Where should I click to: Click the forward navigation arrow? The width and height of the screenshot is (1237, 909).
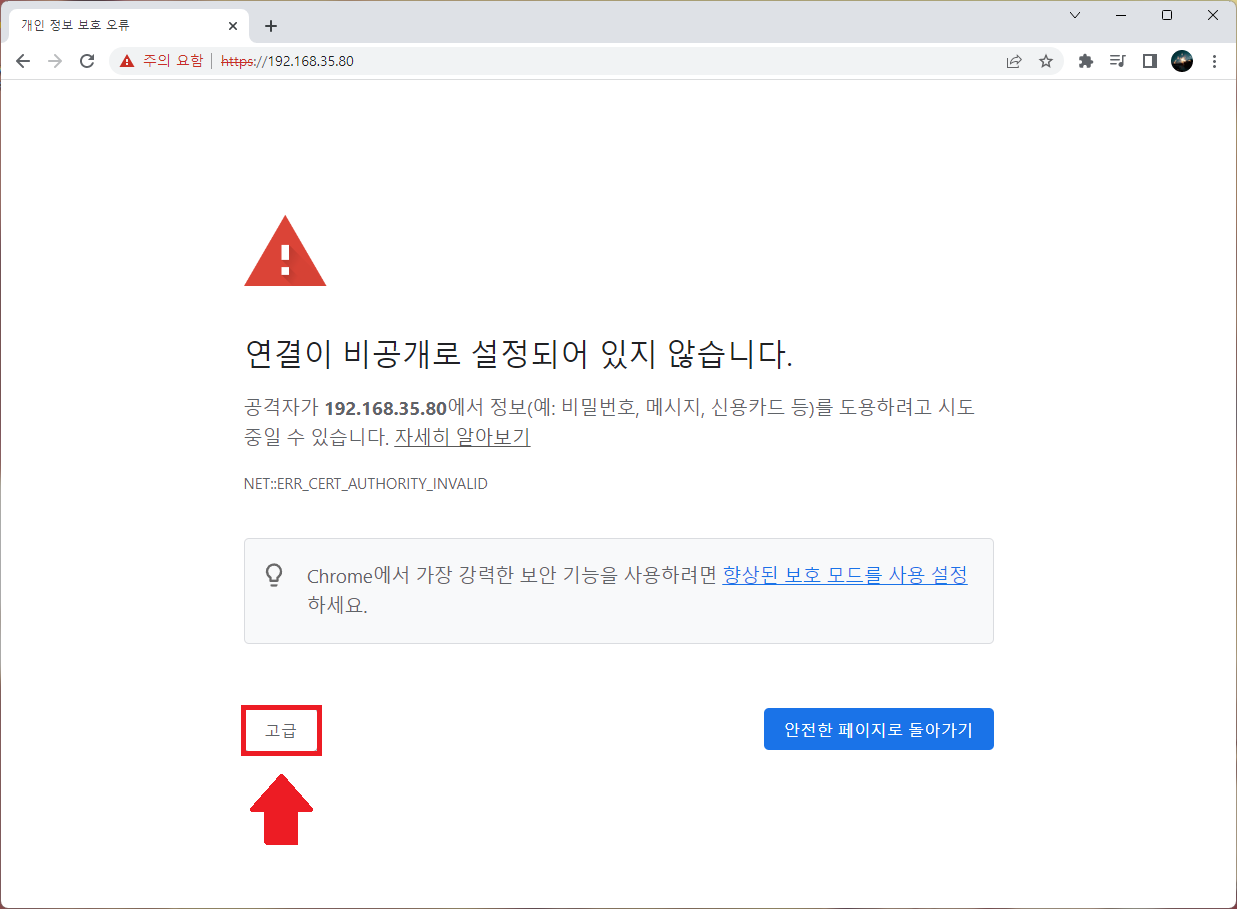[x=55, y=61]
